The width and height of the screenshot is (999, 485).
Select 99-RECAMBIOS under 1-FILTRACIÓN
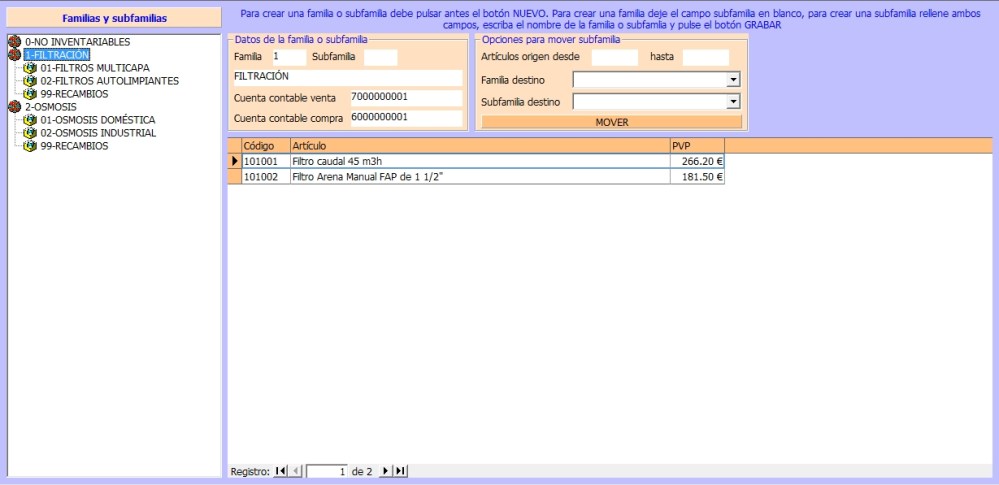[74, 94]
